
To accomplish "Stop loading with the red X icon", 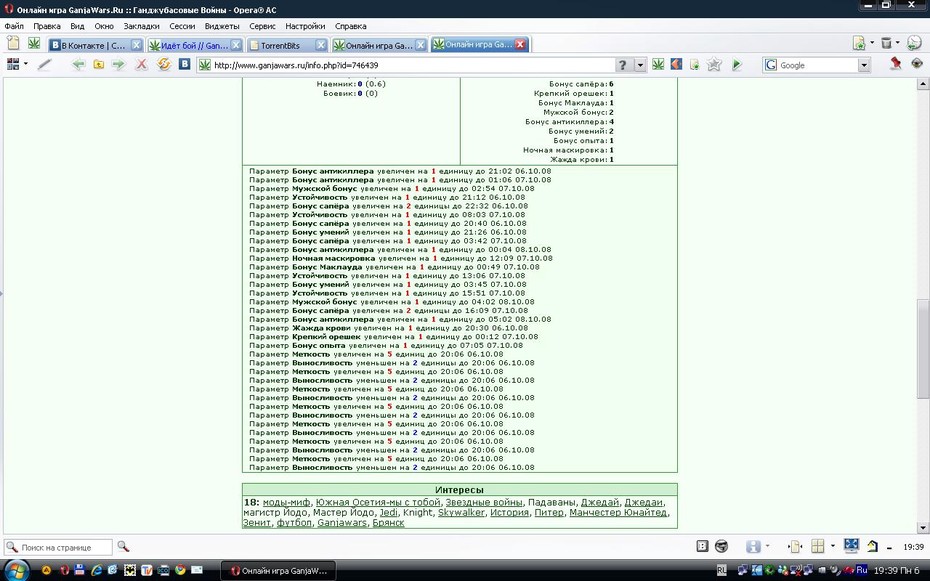I will point(141,65).
